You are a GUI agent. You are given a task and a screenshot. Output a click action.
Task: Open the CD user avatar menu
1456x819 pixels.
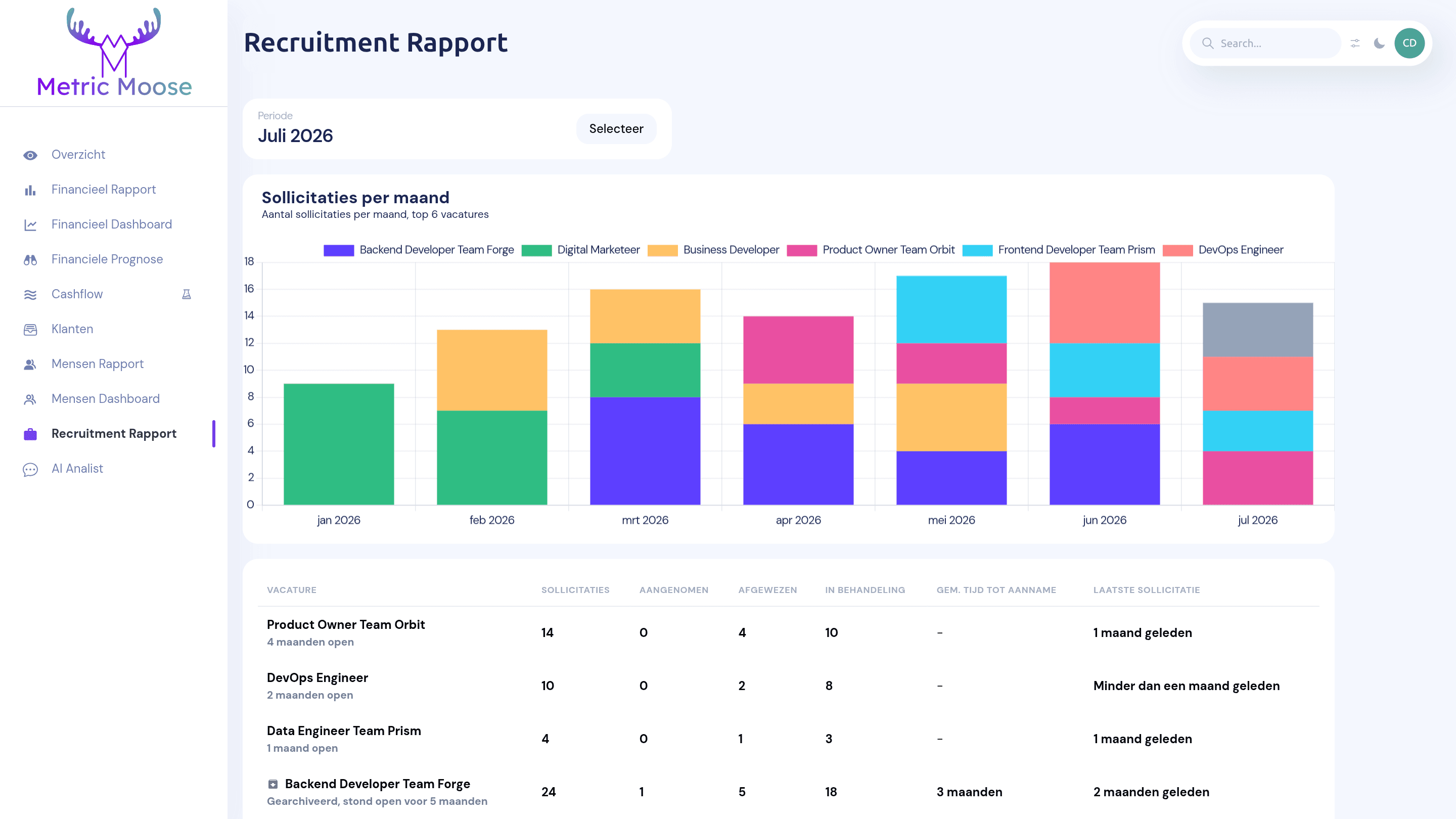pyautogui.click(x=1409, y=43)
